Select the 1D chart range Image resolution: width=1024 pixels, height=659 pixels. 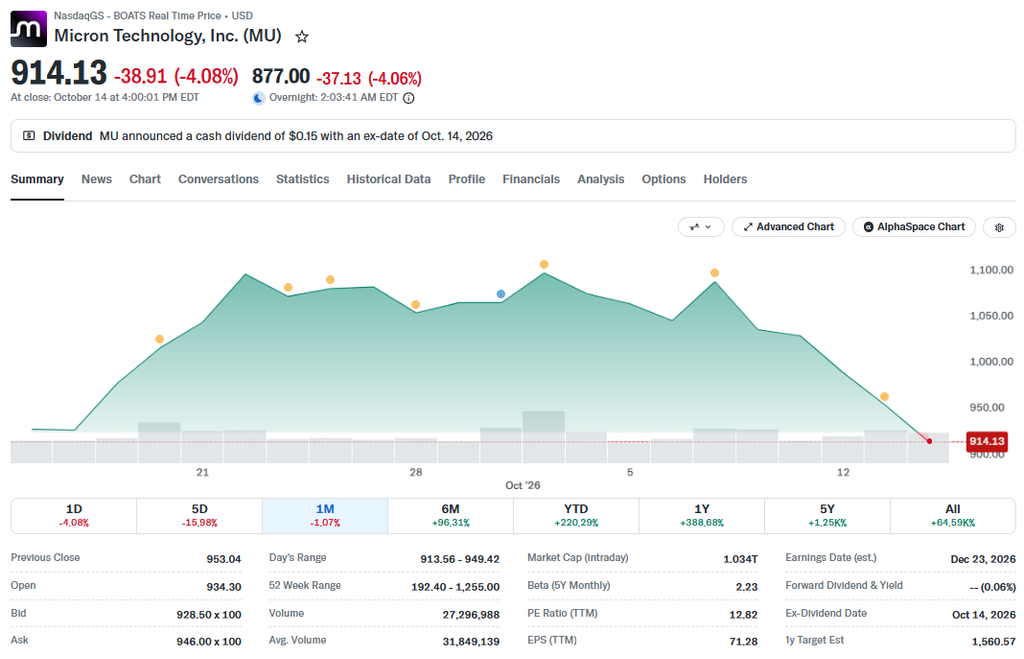coord(74,515)
